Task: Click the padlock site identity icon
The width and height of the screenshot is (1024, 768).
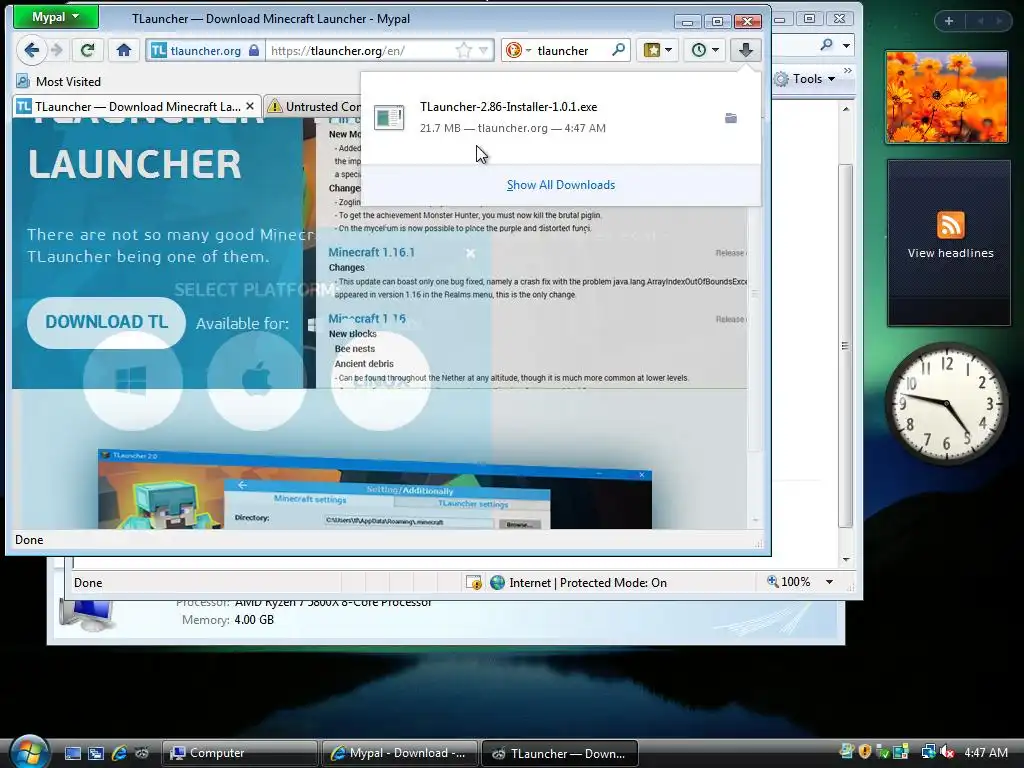Action: [254, 50]
